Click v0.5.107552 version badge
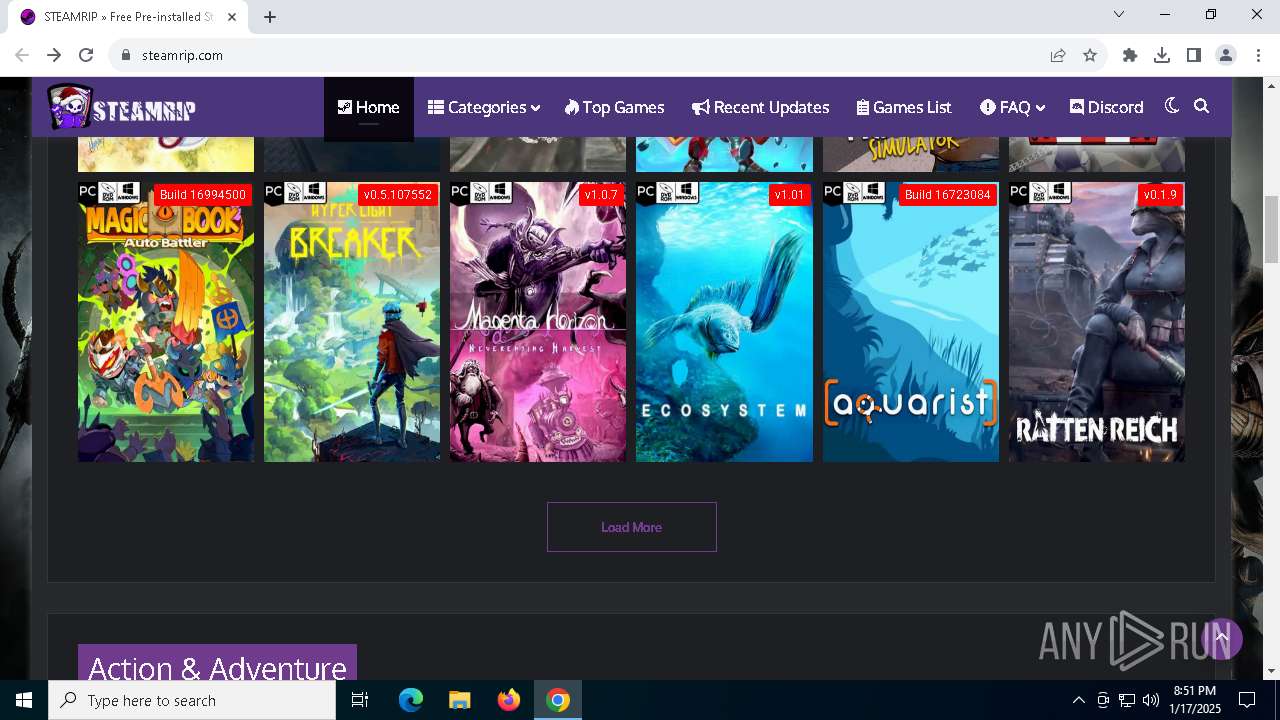The image size is (1280, 720). click(398, 195)
